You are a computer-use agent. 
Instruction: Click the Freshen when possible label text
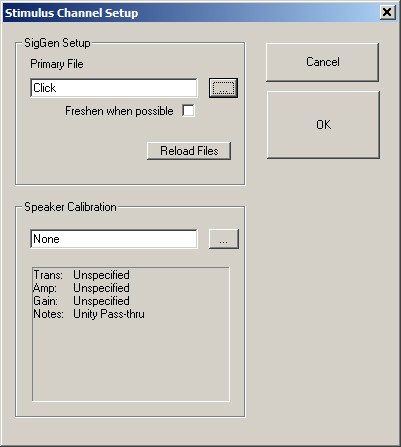click(119, 111)
